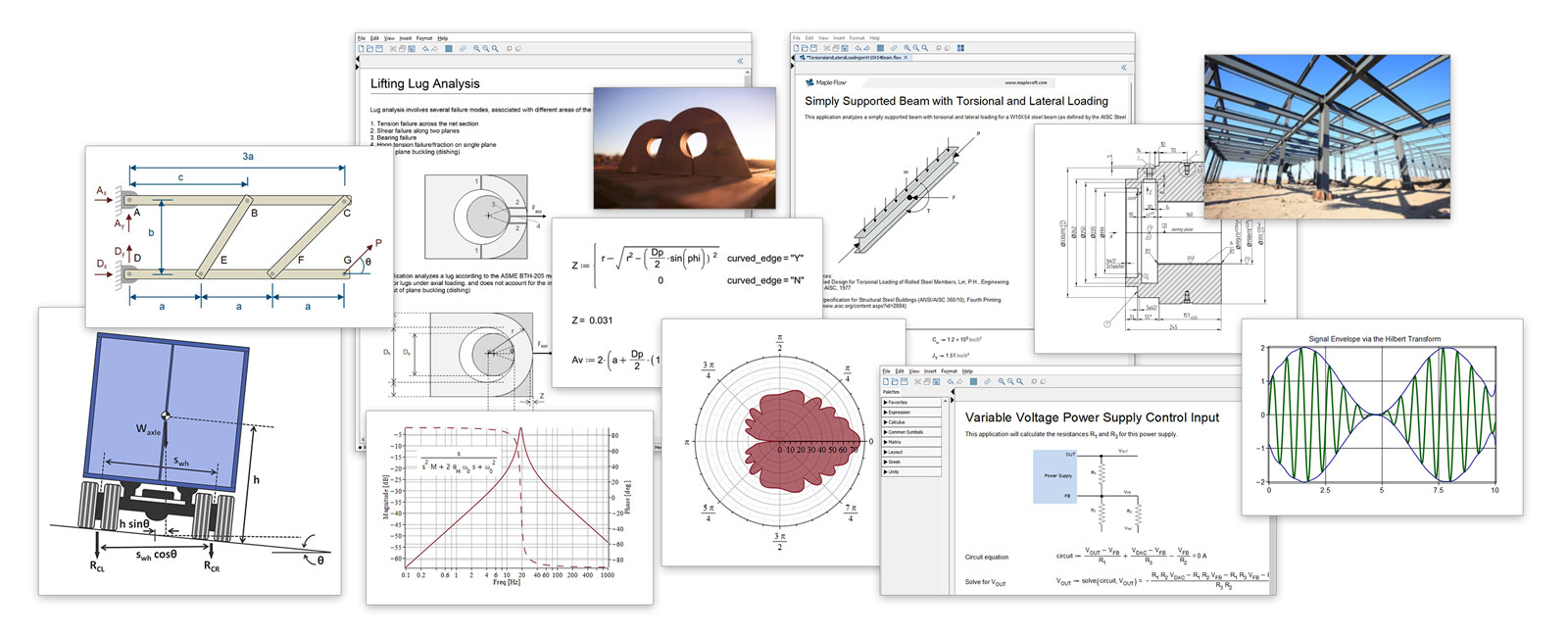Open the www.maplesoft.com link in Beam document
Viewport: 1568px width, 635px height.
tap(1026, 82)
